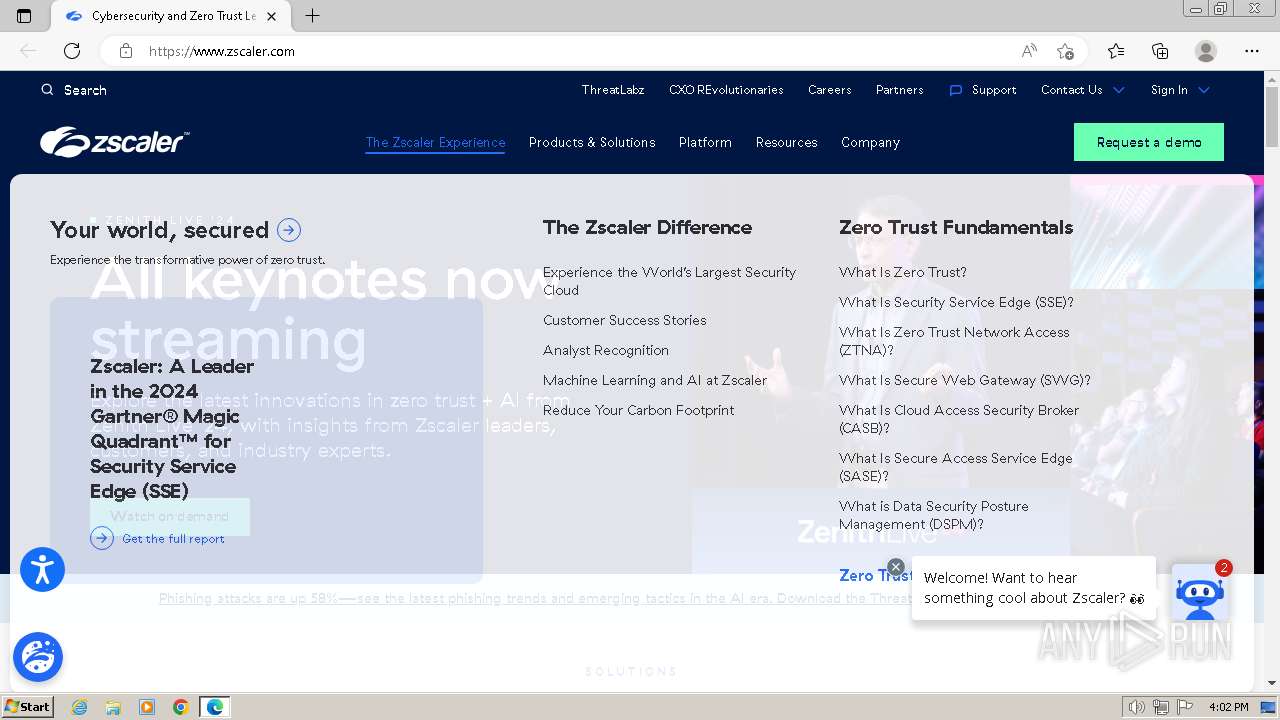The width and height of the screenshot is (1280, 720).
Task: Go to the Careers page
Action: [x=830, y=90]
